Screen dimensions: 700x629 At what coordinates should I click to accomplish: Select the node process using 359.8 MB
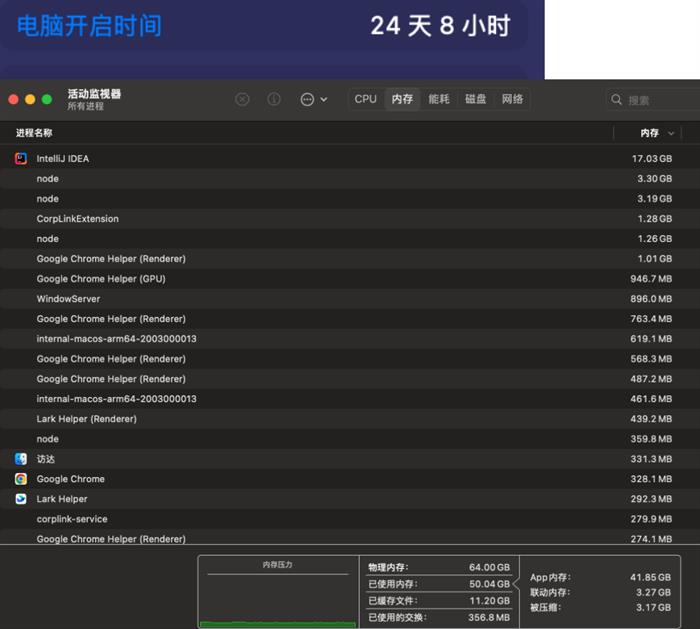click(350, 439)
